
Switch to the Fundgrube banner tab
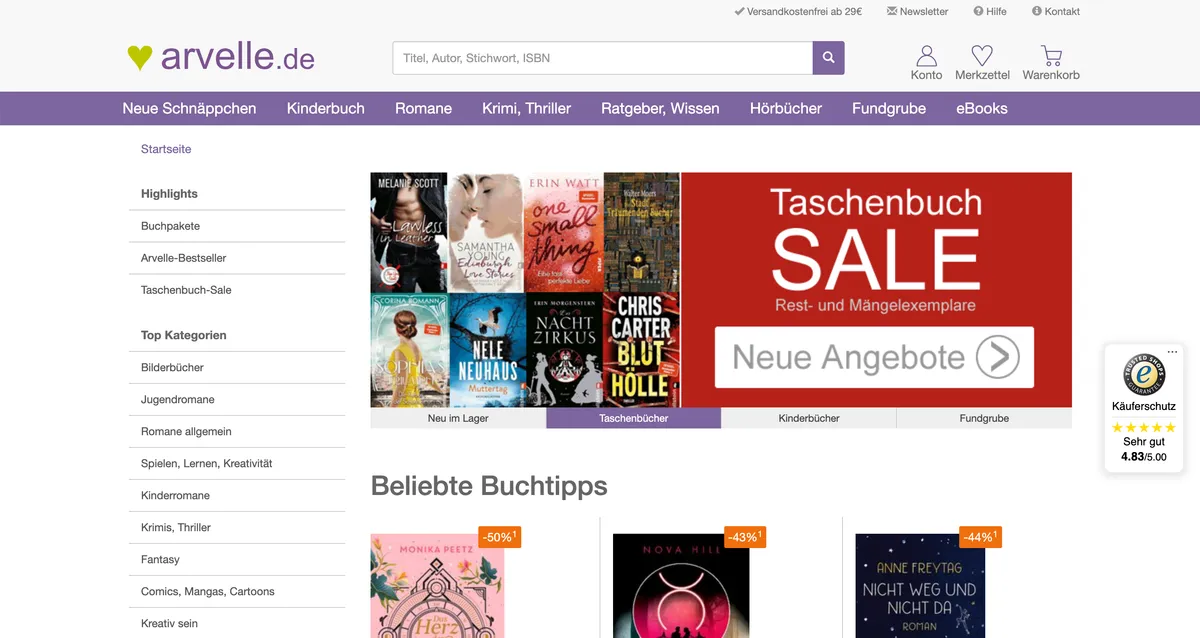[984, 418]
